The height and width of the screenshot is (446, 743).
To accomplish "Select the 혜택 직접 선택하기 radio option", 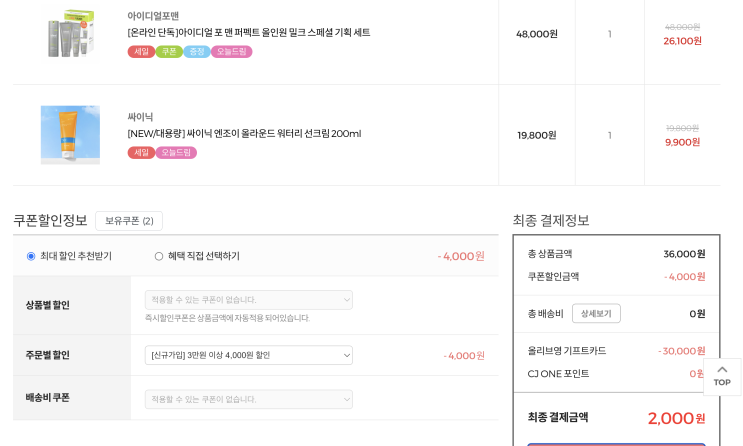I will 159,256.
